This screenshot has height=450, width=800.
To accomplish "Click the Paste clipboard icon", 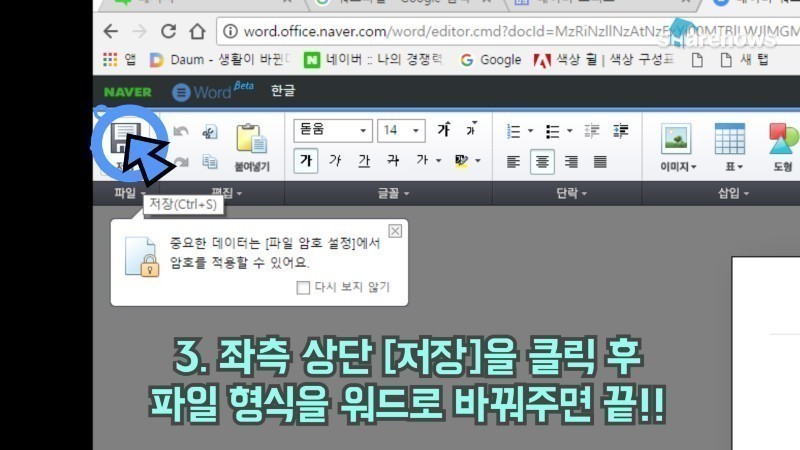I will coord(252,139).
